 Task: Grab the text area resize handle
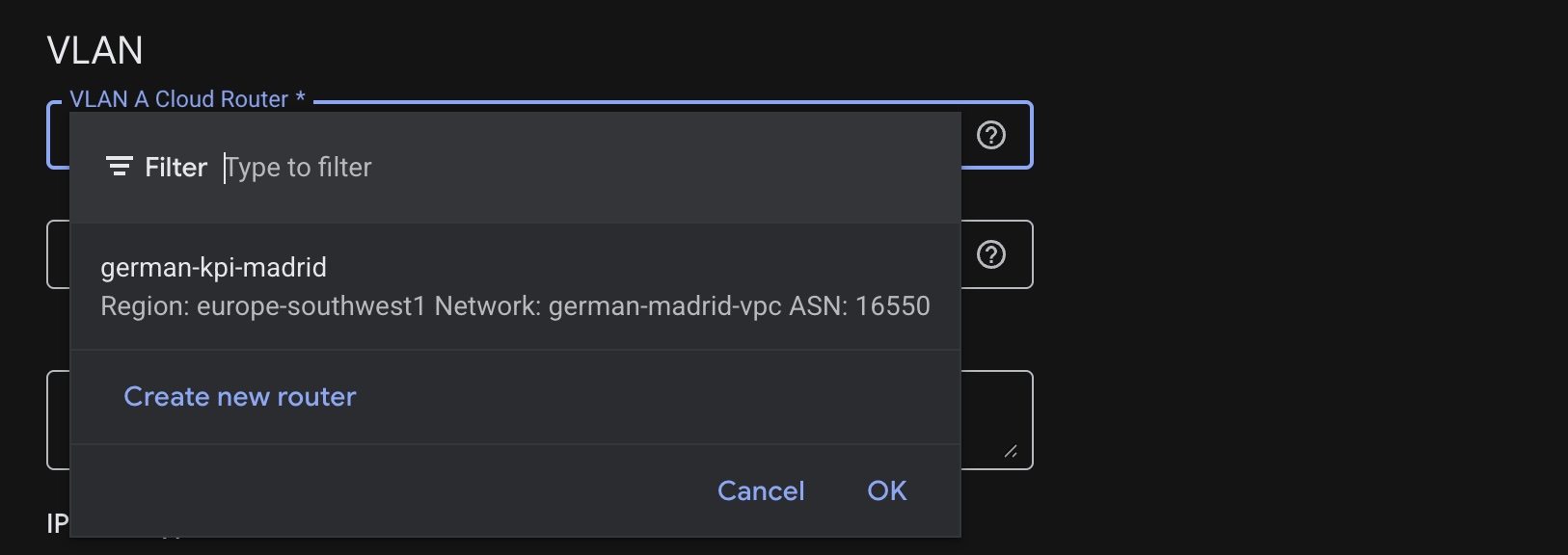click(x=1010, y=451)
